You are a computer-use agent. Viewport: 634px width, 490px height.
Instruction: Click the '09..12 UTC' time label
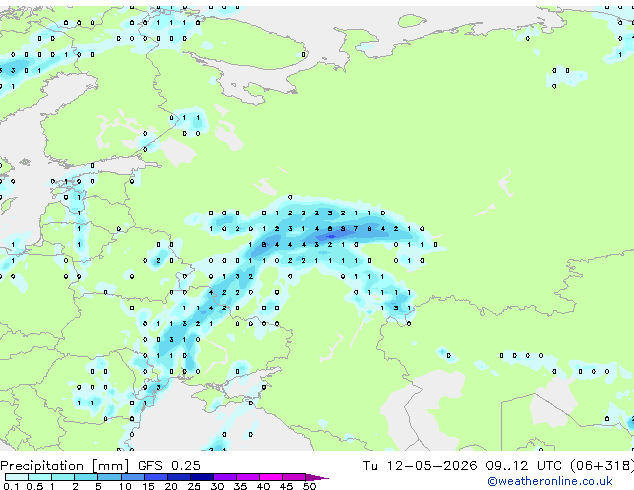(524, 466)
